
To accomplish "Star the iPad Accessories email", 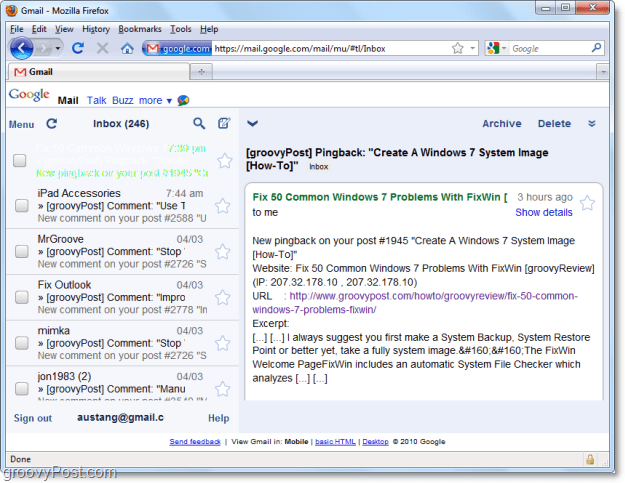I will coord(222,206).
